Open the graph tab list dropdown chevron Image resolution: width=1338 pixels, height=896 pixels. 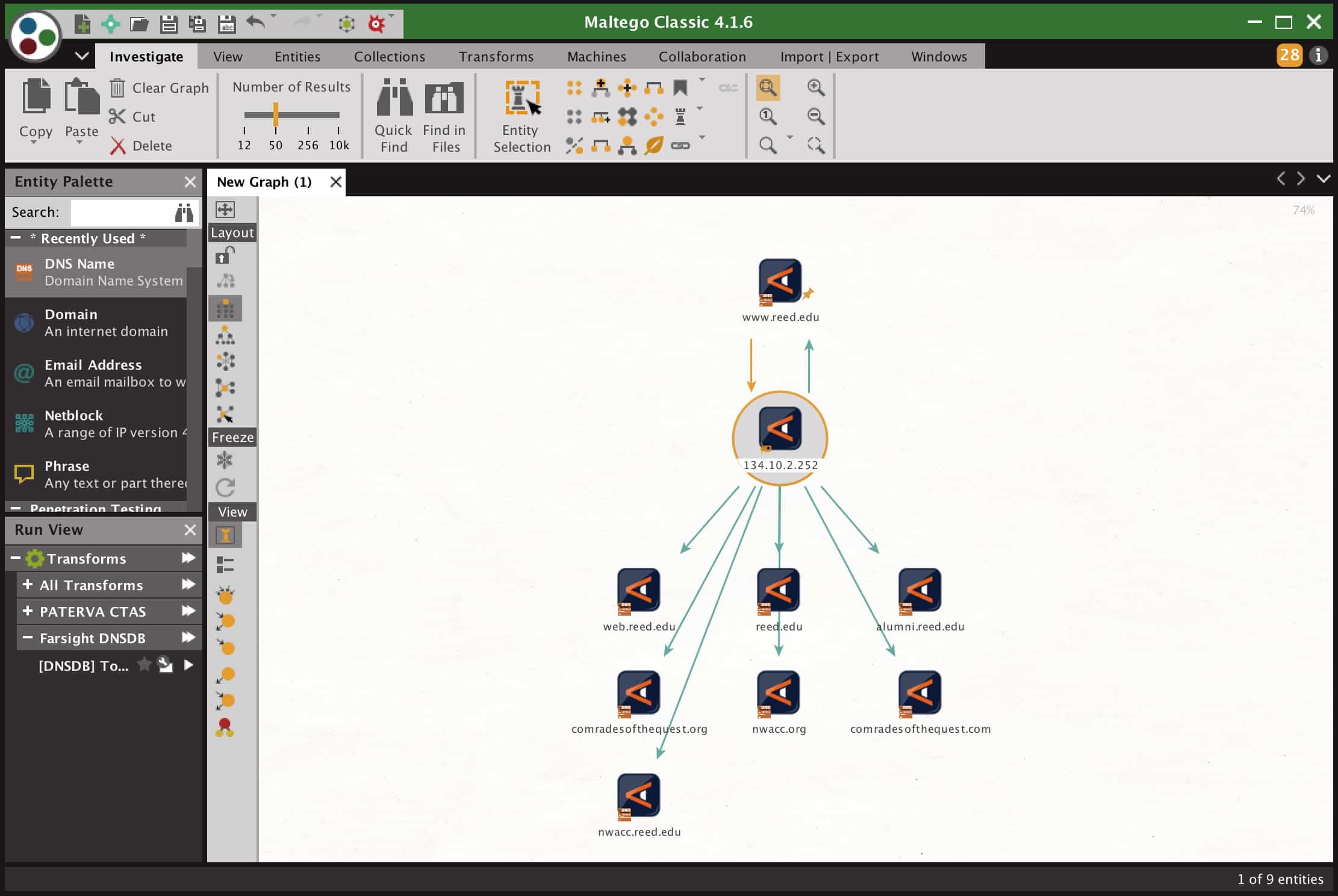(1324, 179)
